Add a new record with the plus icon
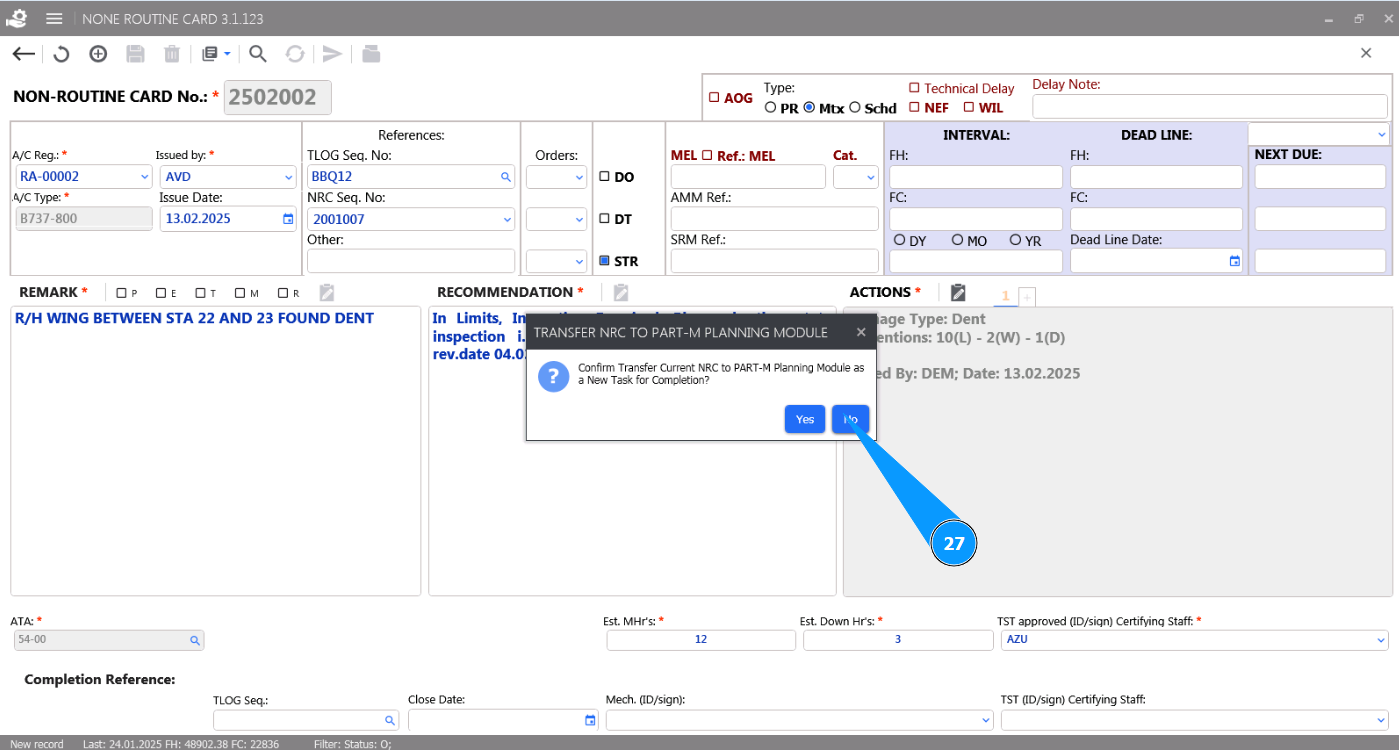The image size is (1399, 750). click(98, 54)
